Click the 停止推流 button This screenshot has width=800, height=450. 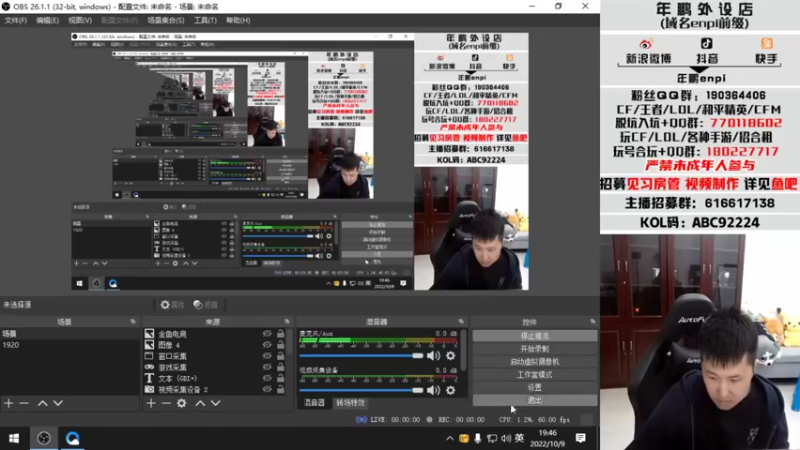(x=535, y=336)
